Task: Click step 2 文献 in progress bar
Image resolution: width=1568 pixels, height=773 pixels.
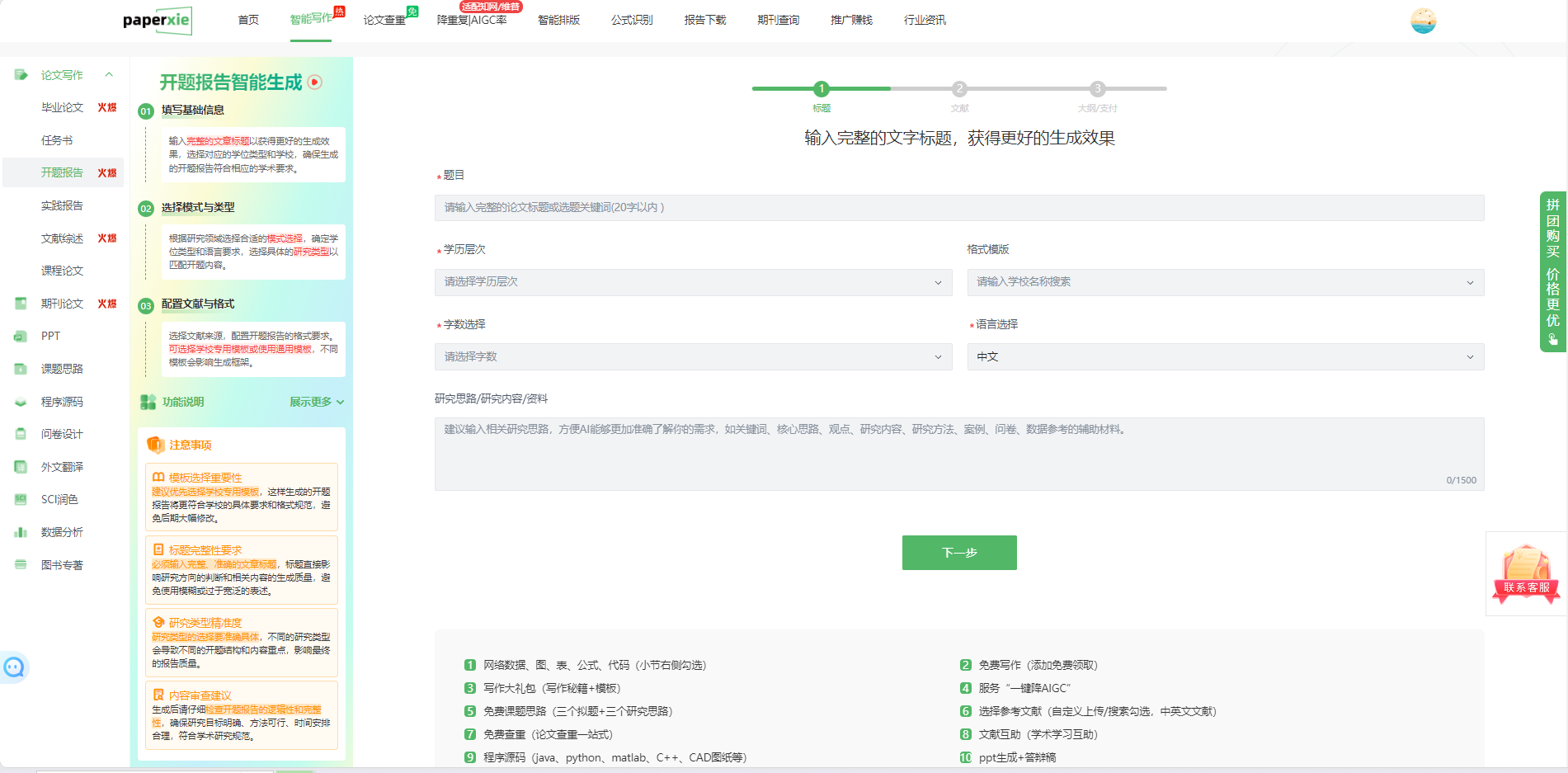Action: (x=959, y=89)
